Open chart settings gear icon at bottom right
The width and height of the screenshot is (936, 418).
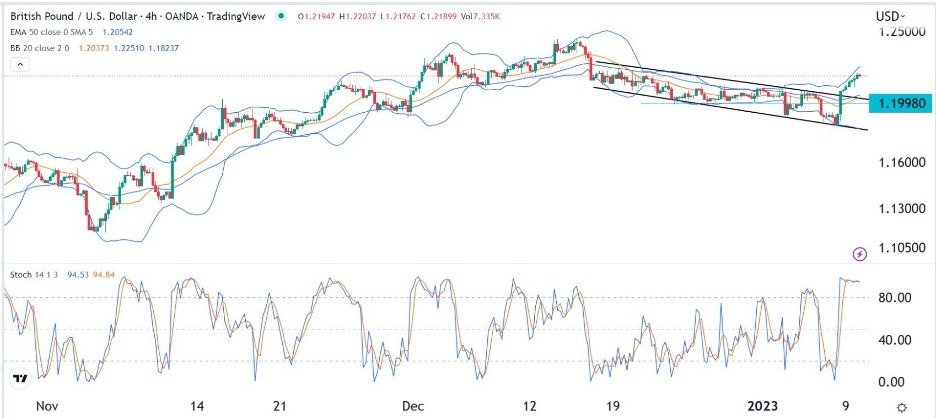(902, 406)
